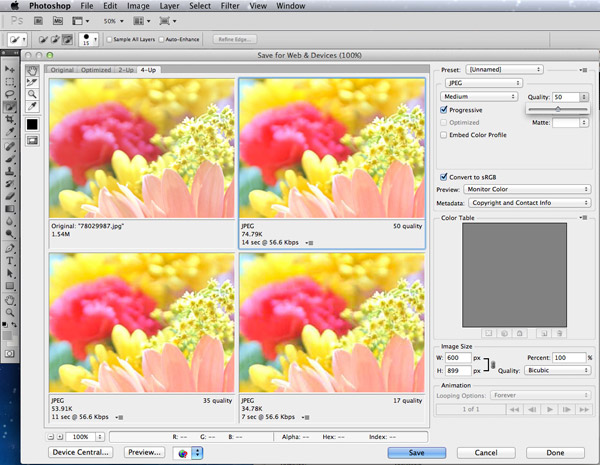Expand the Medium compression quality dropdown
This screenshot has height=465, width=600.
pos(480,96)
